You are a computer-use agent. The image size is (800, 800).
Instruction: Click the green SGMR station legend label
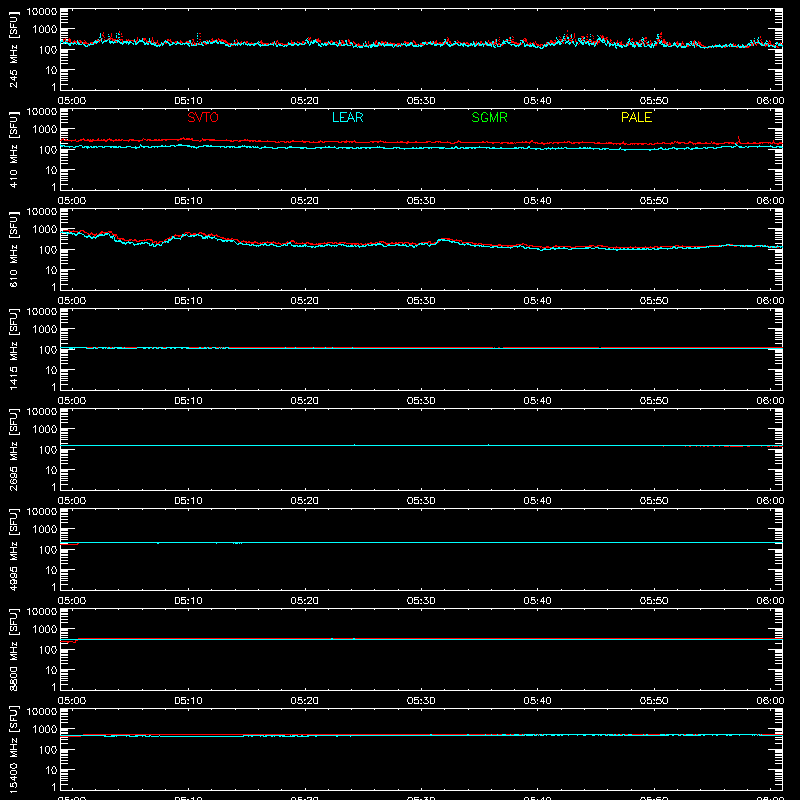489,117
